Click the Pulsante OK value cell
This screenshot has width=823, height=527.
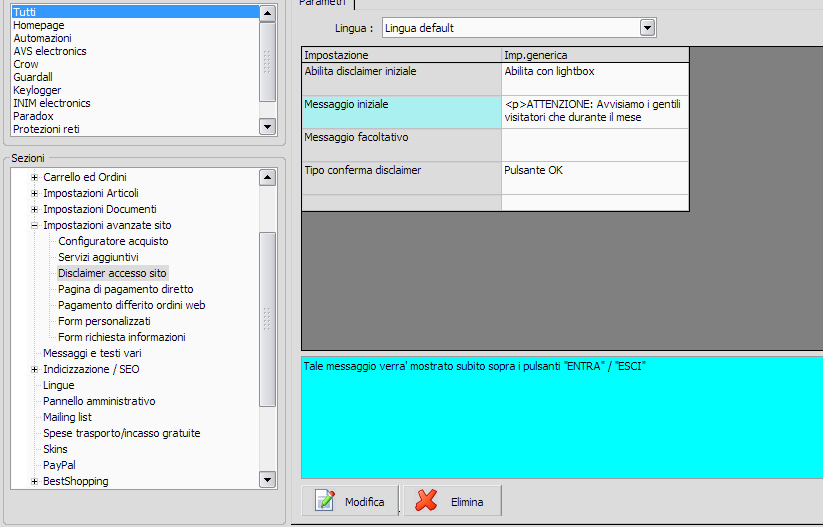tap(595, 178)
